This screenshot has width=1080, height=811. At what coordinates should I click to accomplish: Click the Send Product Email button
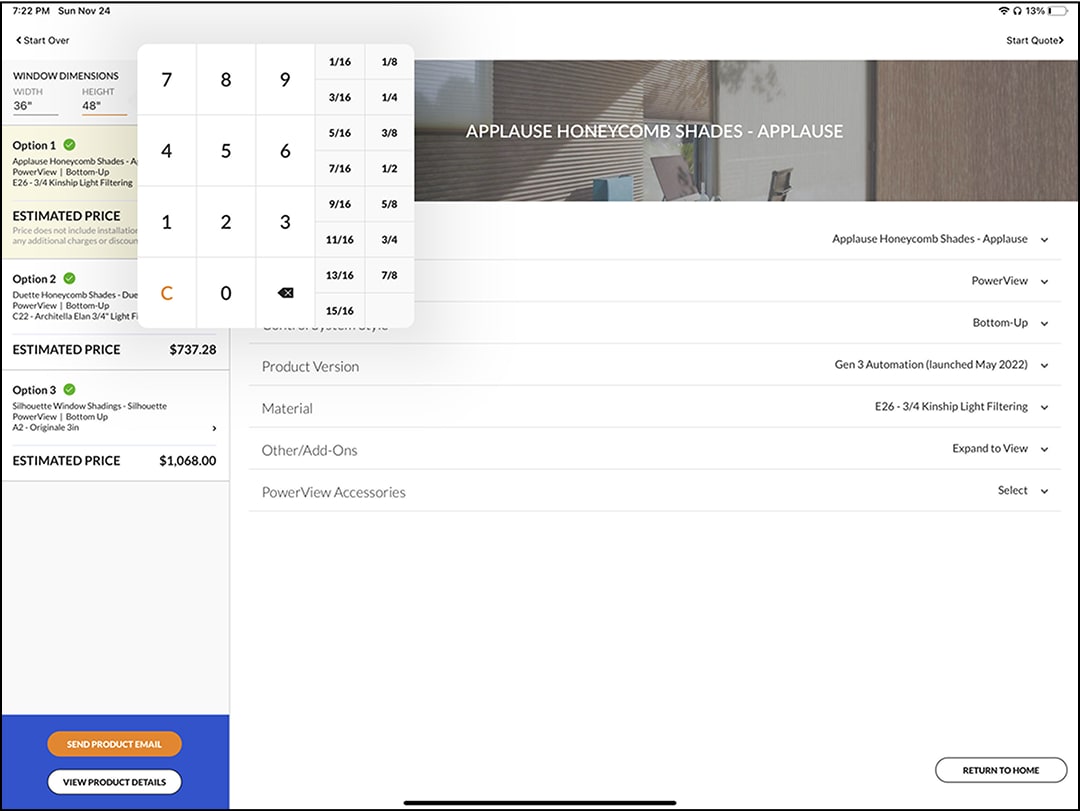(x=114, y=744)
